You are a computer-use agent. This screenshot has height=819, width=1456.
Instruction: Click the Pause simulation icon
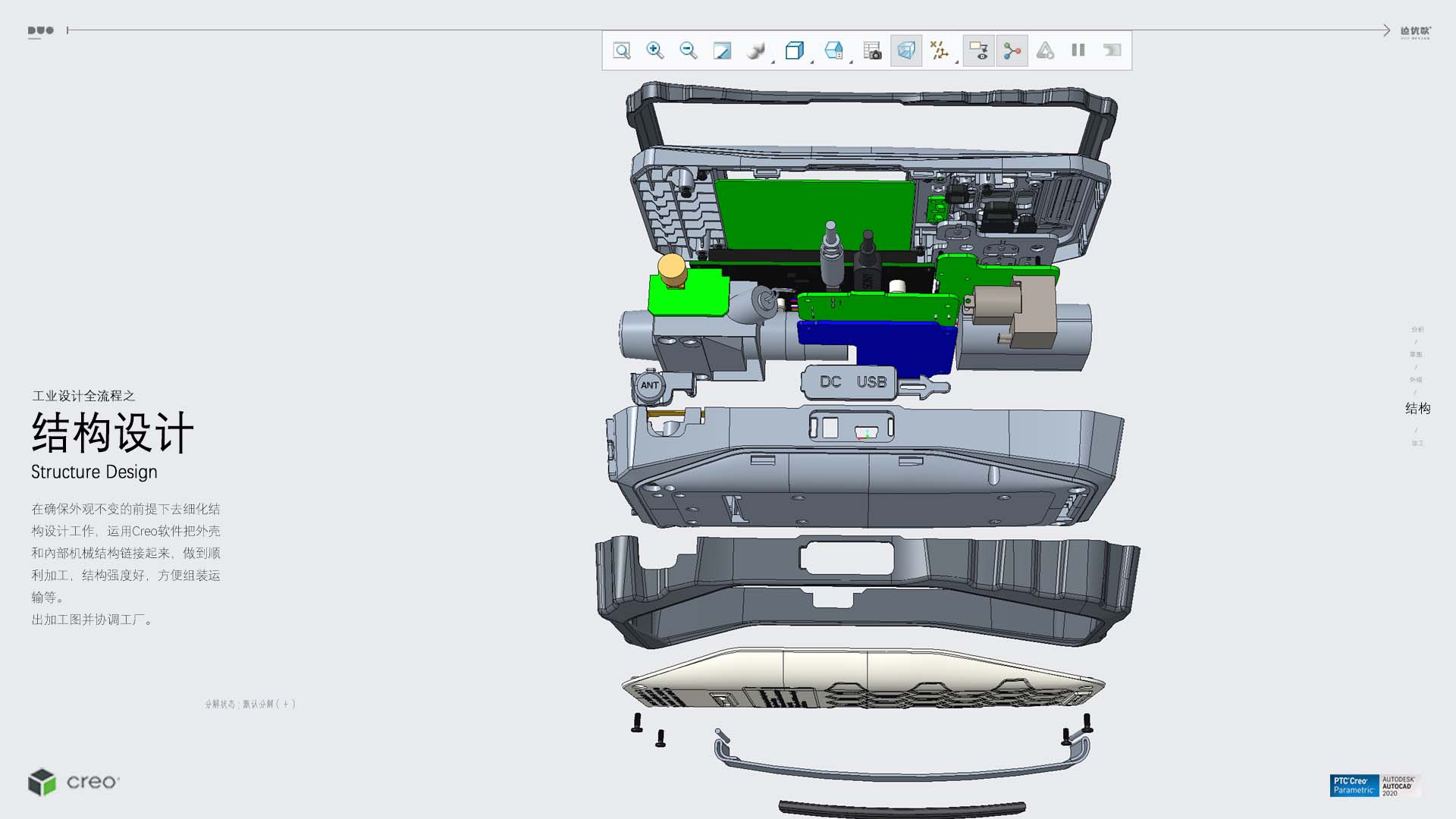click(1078, 51)
